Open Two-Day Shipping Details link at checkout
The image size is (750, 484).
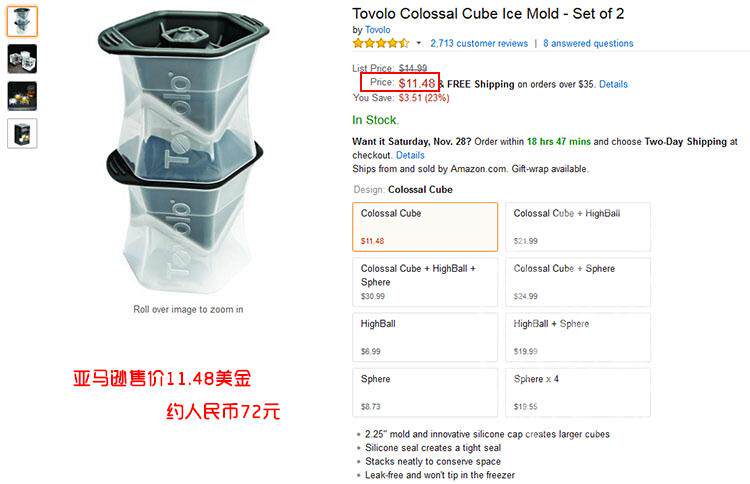[410, 155]
